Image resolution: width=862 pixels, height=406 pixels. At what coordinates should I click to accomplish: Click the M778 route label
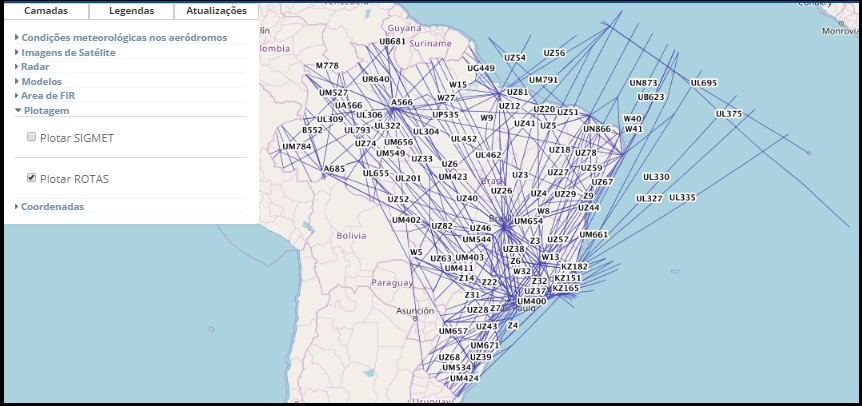327,65
